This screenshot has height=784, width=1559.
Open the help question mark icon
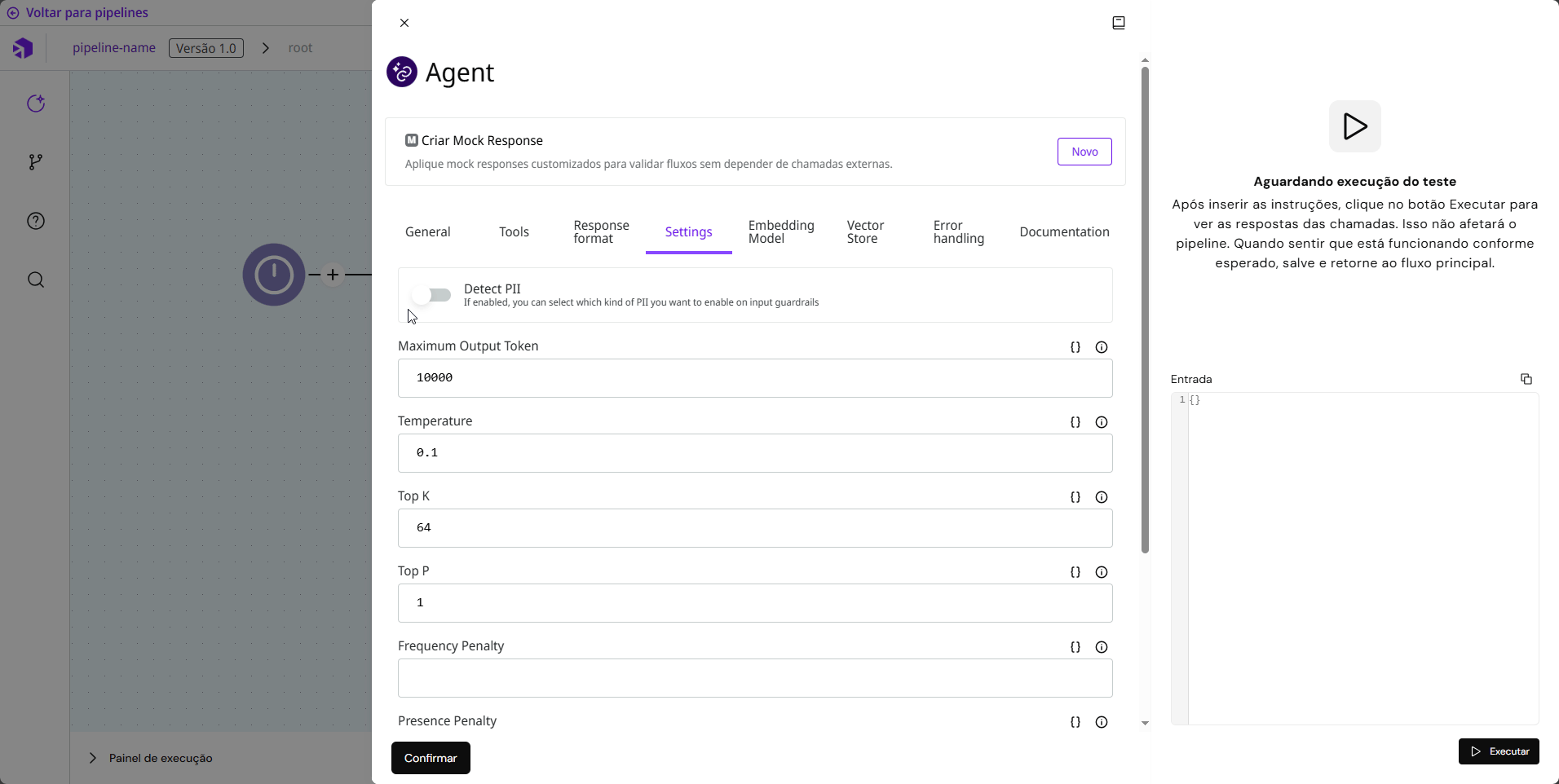[36, 221]
